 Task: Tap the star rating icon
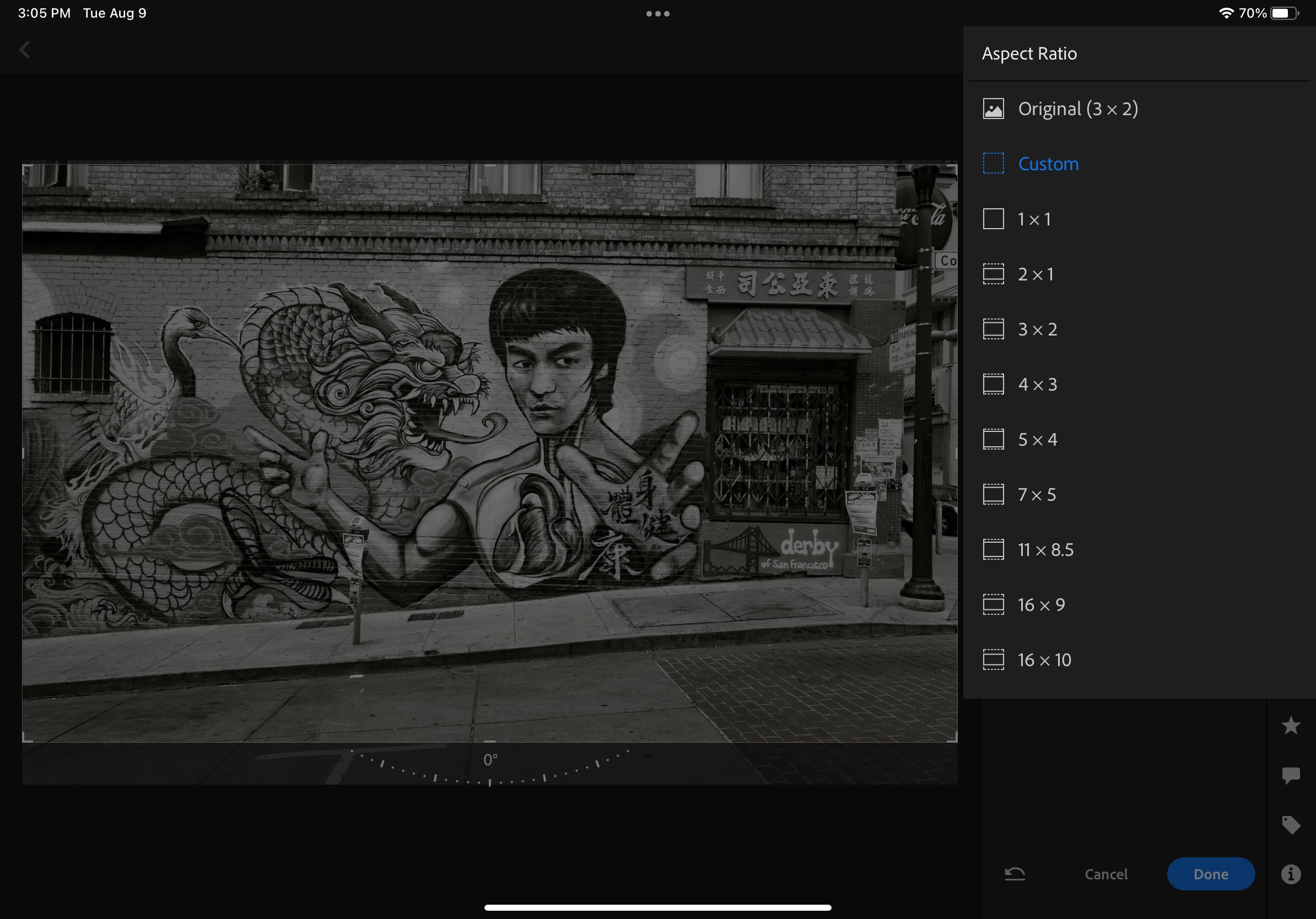1291,726
